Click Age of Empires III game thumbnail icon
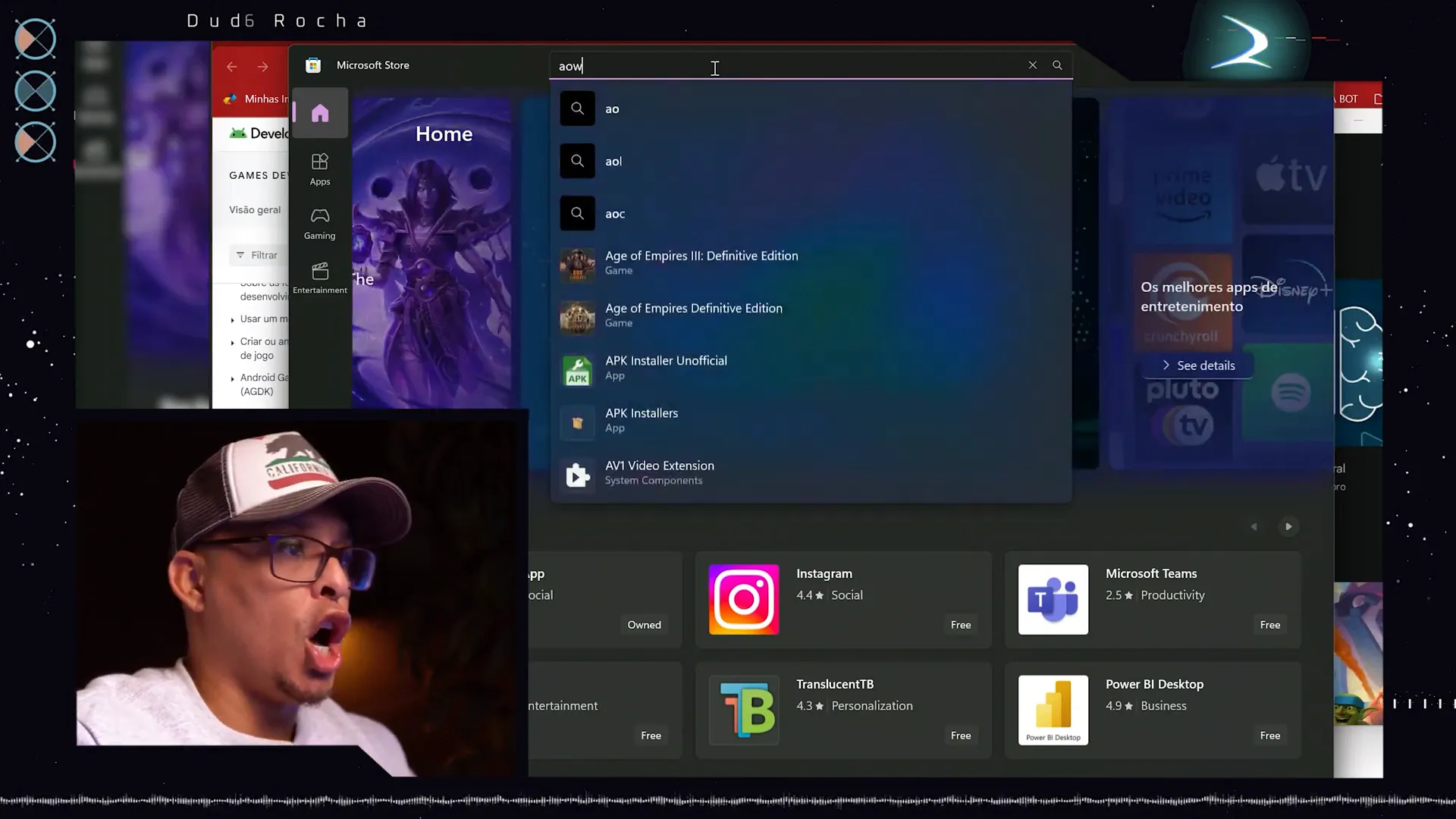The width and height of the screenshot is (1456, 819). click(577, 265)
